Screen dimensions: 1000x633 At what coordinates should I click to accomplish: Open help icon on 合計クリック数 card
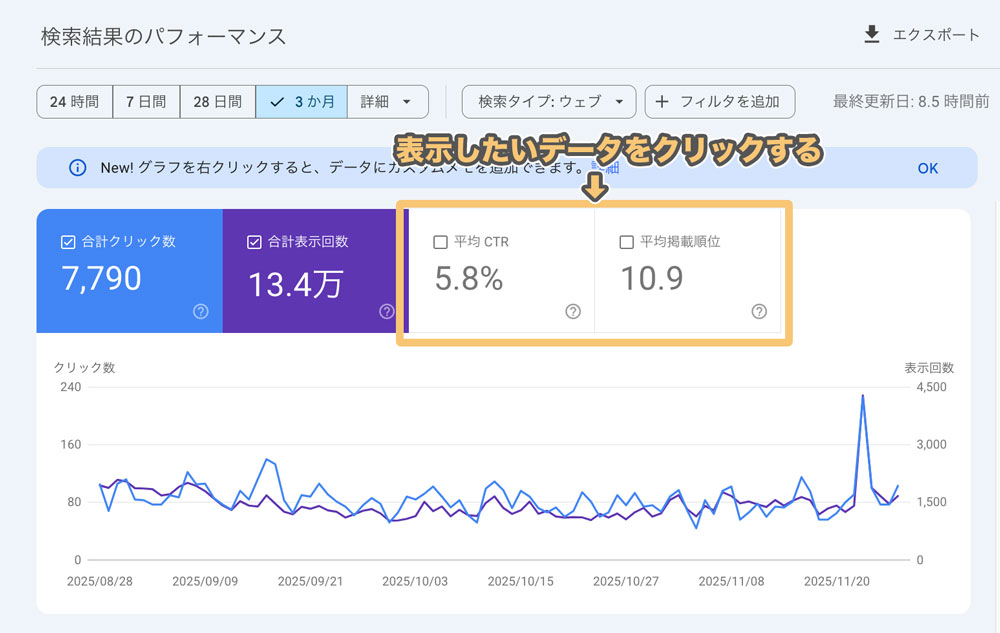[200, 312]
